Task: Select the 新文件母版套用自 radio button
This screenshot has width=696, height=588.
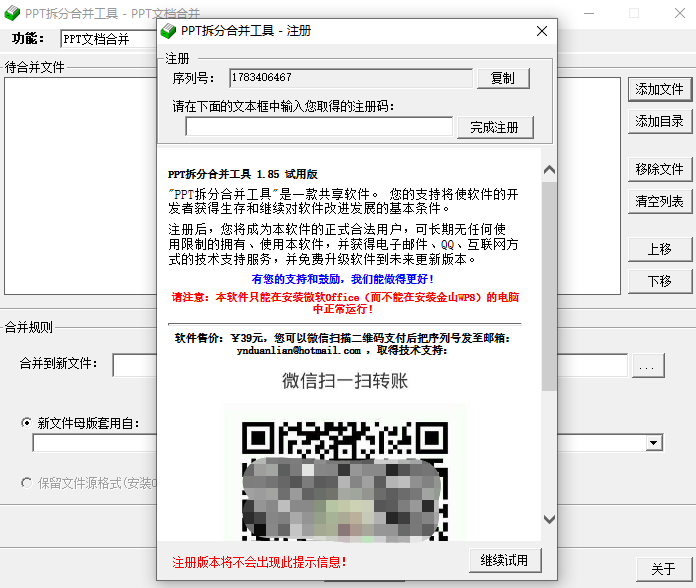Action: tap(27, 423)
